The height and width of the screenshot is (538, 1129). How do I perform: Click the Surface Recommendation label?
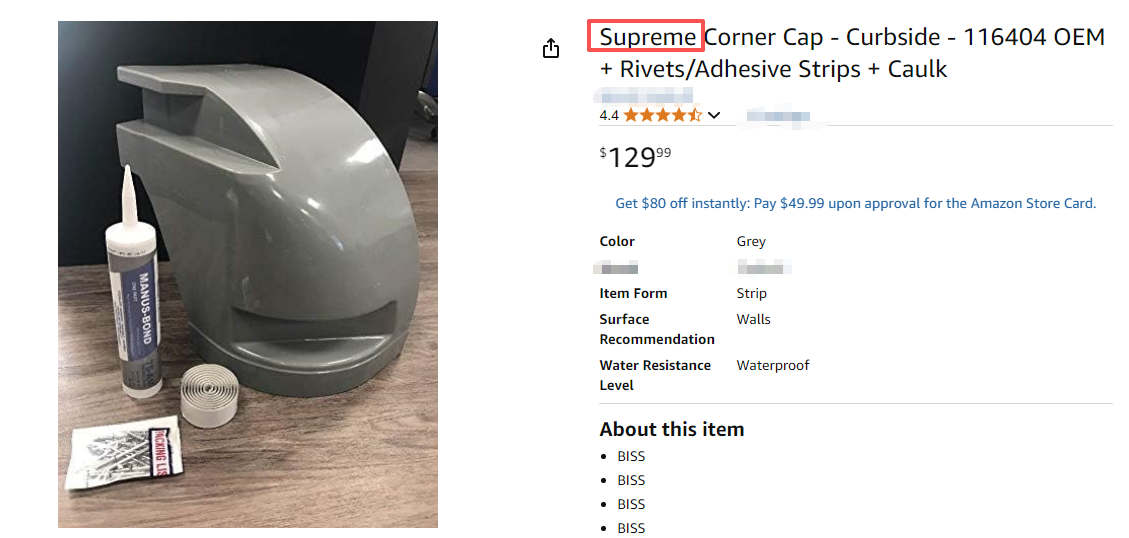point(657,329)
